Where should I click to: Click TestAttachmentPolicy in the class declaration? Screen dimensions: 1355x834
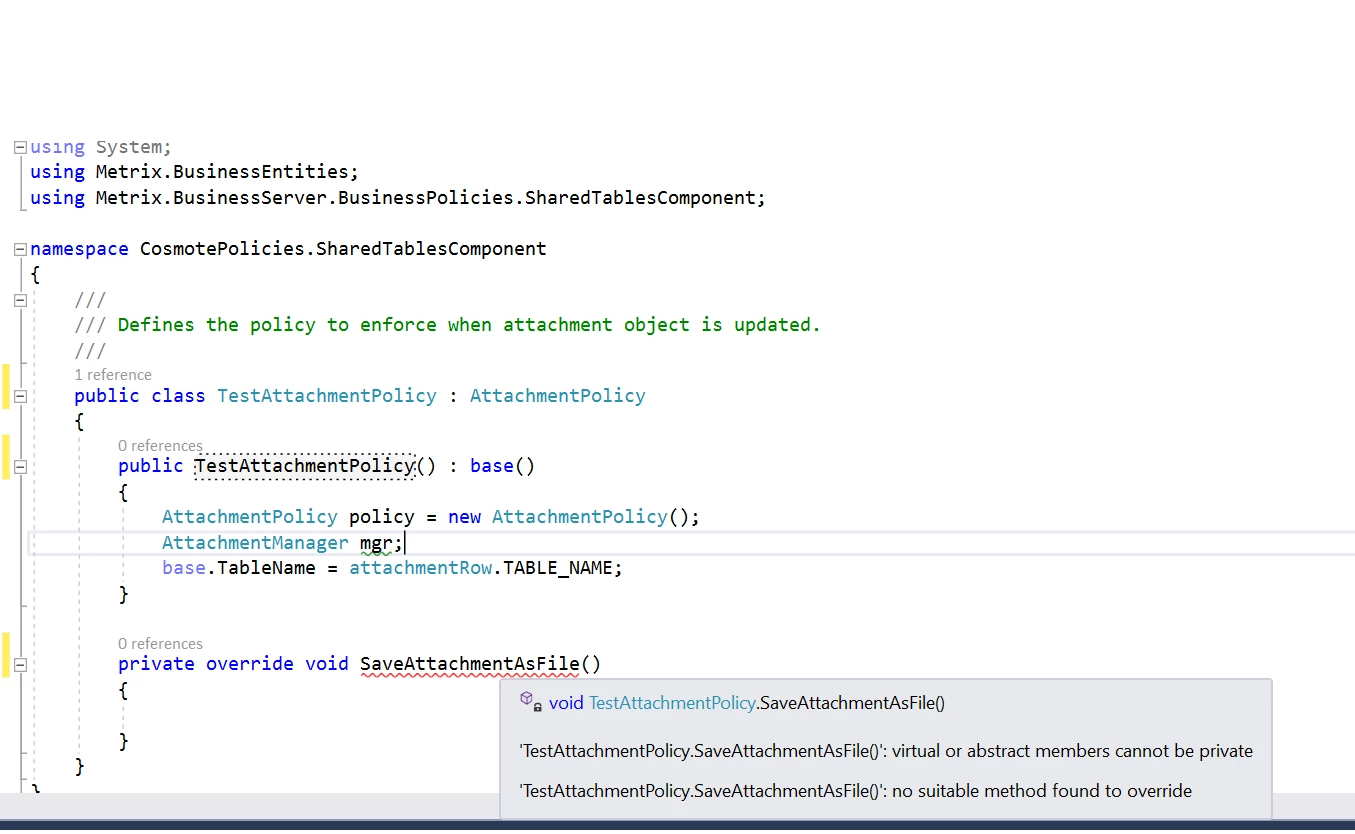[327, 396]
